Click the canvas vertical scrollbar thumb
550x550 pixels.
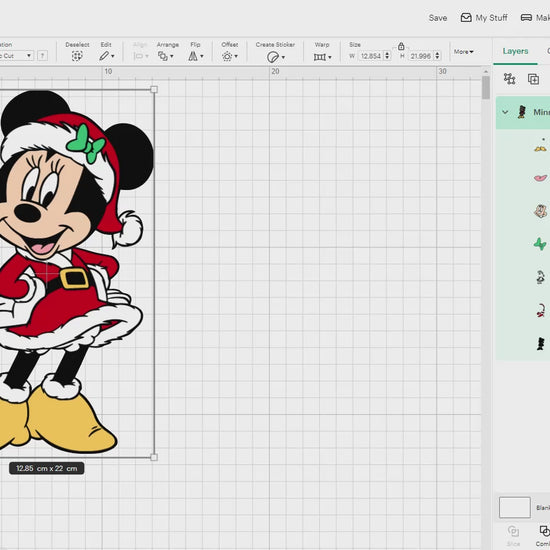[486, 87]
